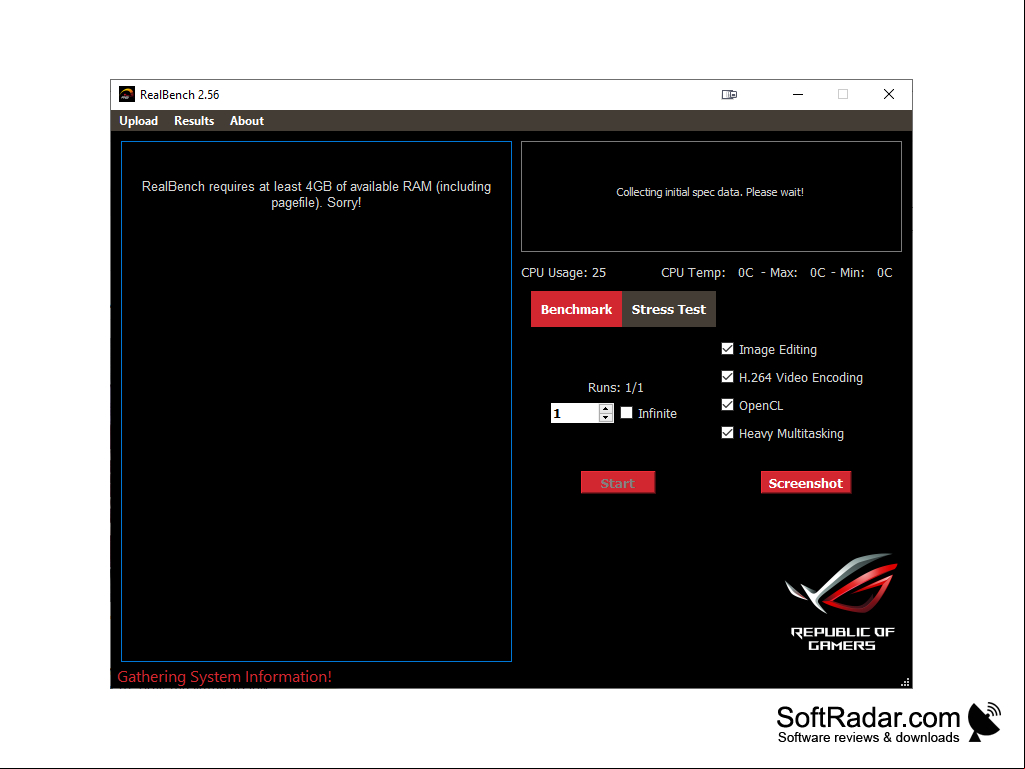Click the 'Runs: 1/1' label
Viewport: 1025px width, 769px height.
(x=615, y=388)
